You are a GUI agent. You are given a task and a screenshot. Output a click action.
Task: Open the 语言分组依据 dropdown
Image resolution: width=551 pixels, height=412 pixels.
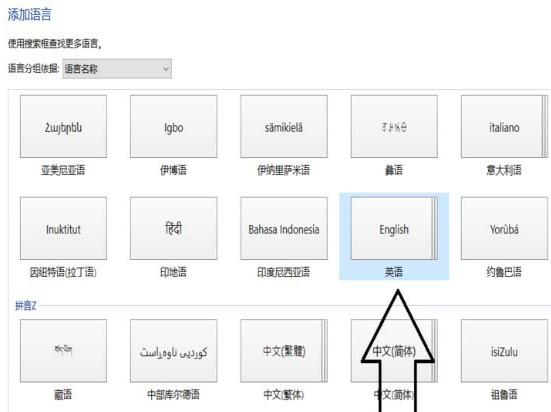pos(117,69)
